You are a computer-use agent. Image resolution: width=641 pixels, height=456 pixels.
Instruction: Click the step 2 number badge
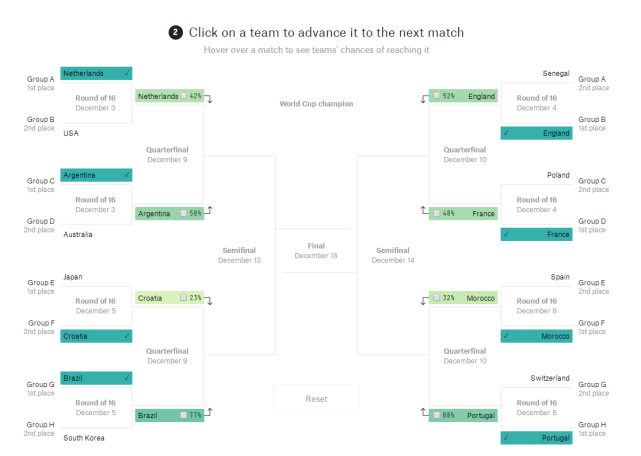coord(176,33)
